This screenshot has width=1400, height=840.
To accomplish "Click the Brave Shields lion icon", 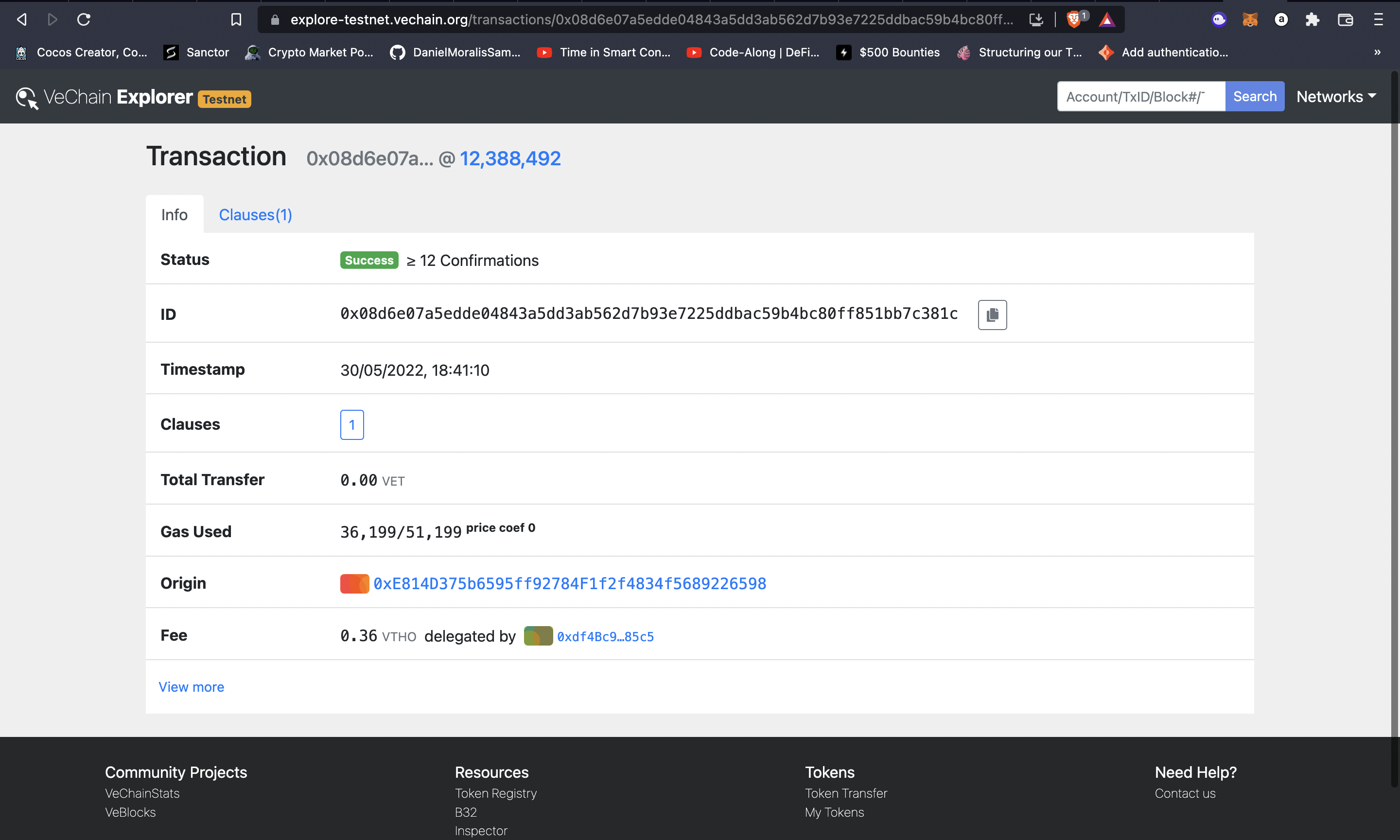I will (x=1073, y=20).
